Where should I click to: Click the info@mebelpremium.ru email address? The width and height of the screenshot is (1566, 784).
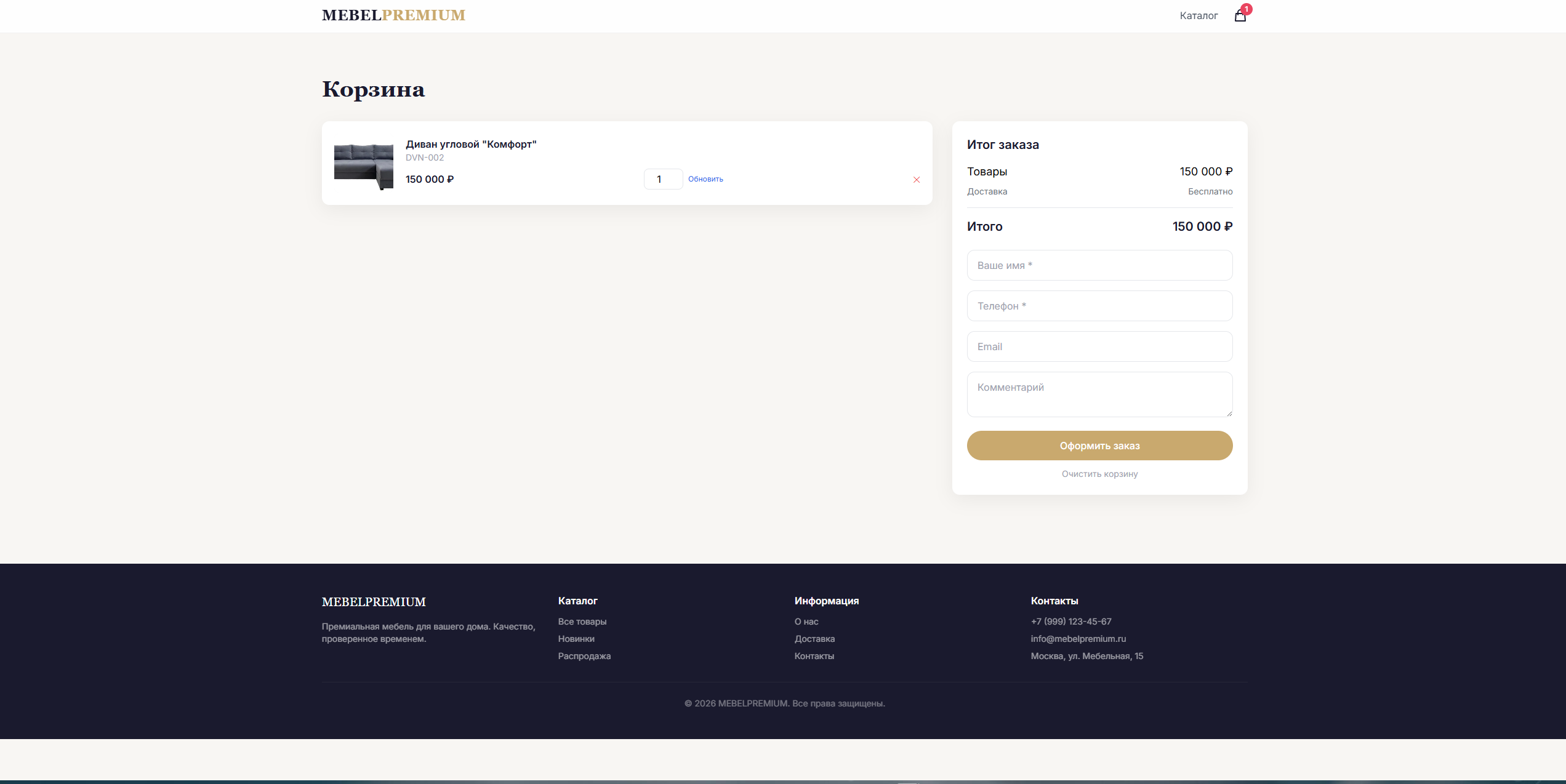1078,639
